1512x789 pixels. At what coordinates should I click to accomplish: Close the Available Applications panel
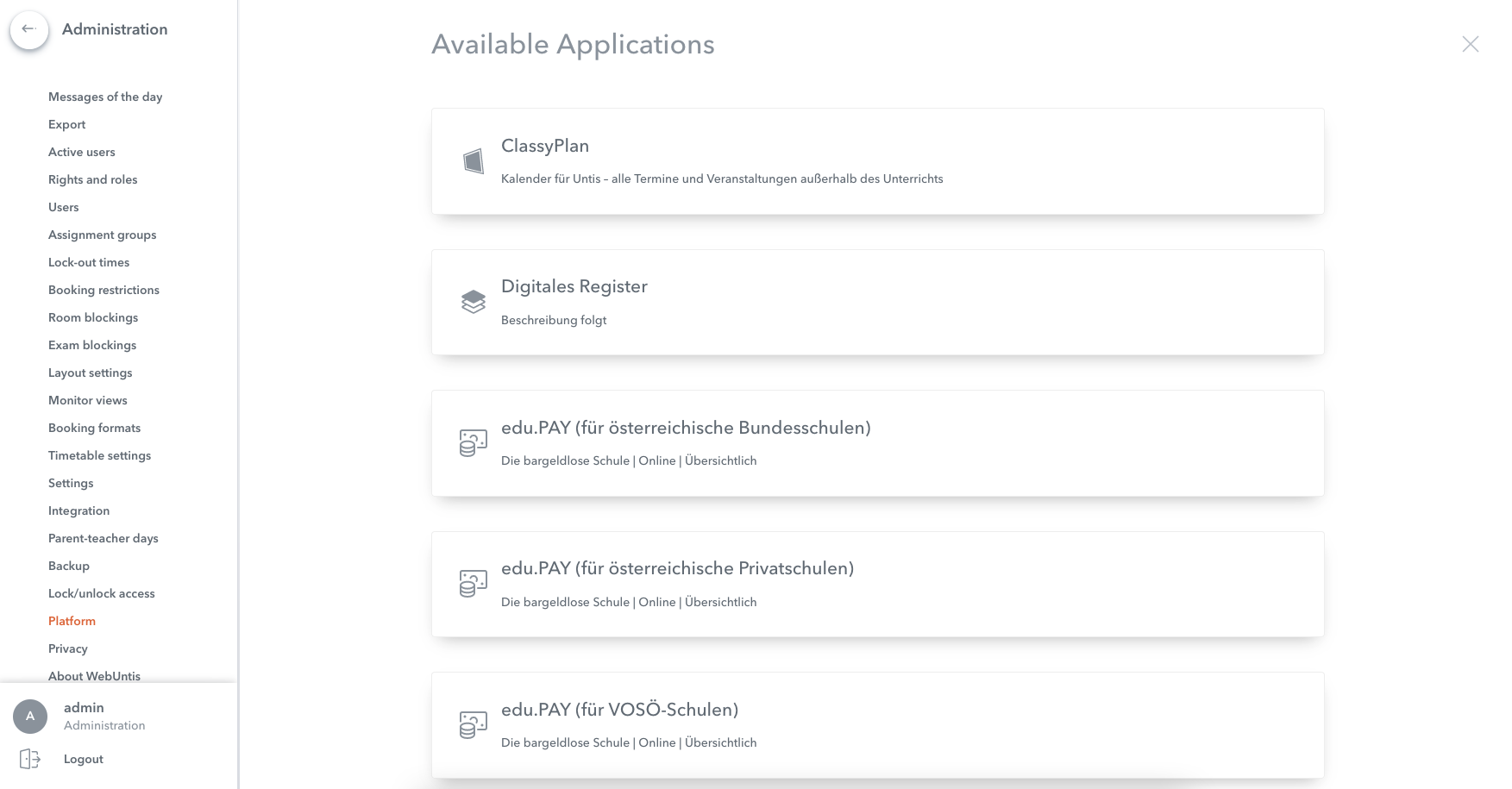tap(1471, 44)
